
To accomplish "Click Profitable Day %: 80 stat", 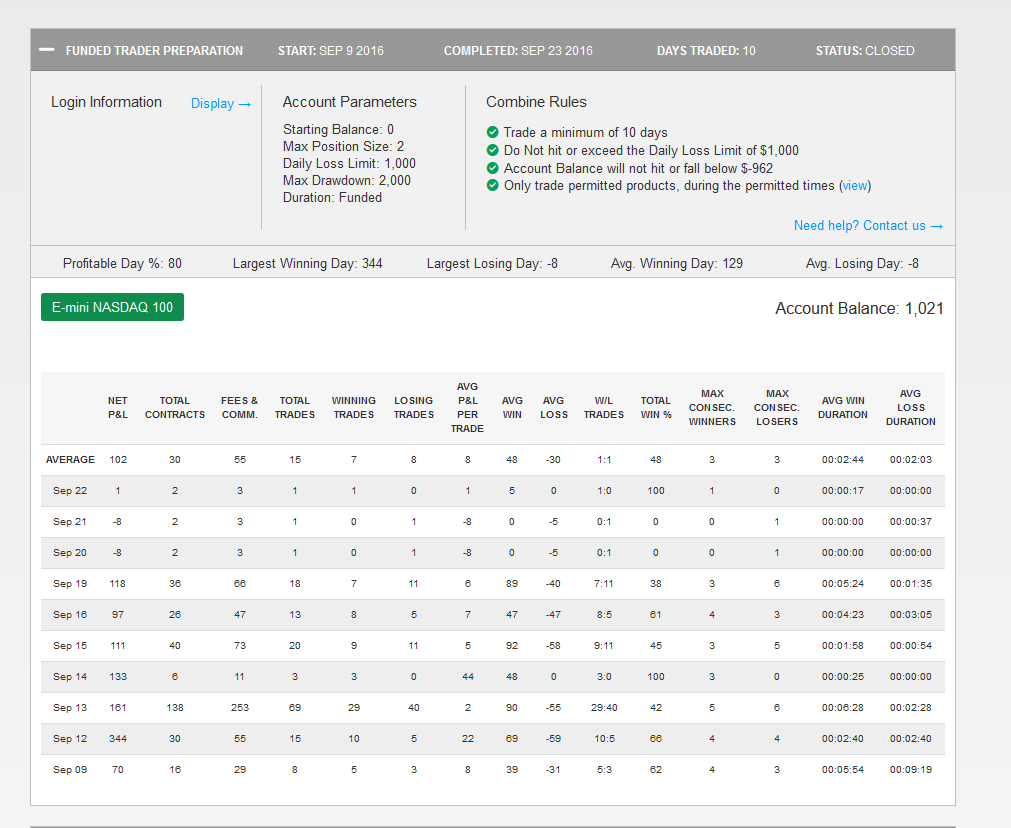I will 122,263.
